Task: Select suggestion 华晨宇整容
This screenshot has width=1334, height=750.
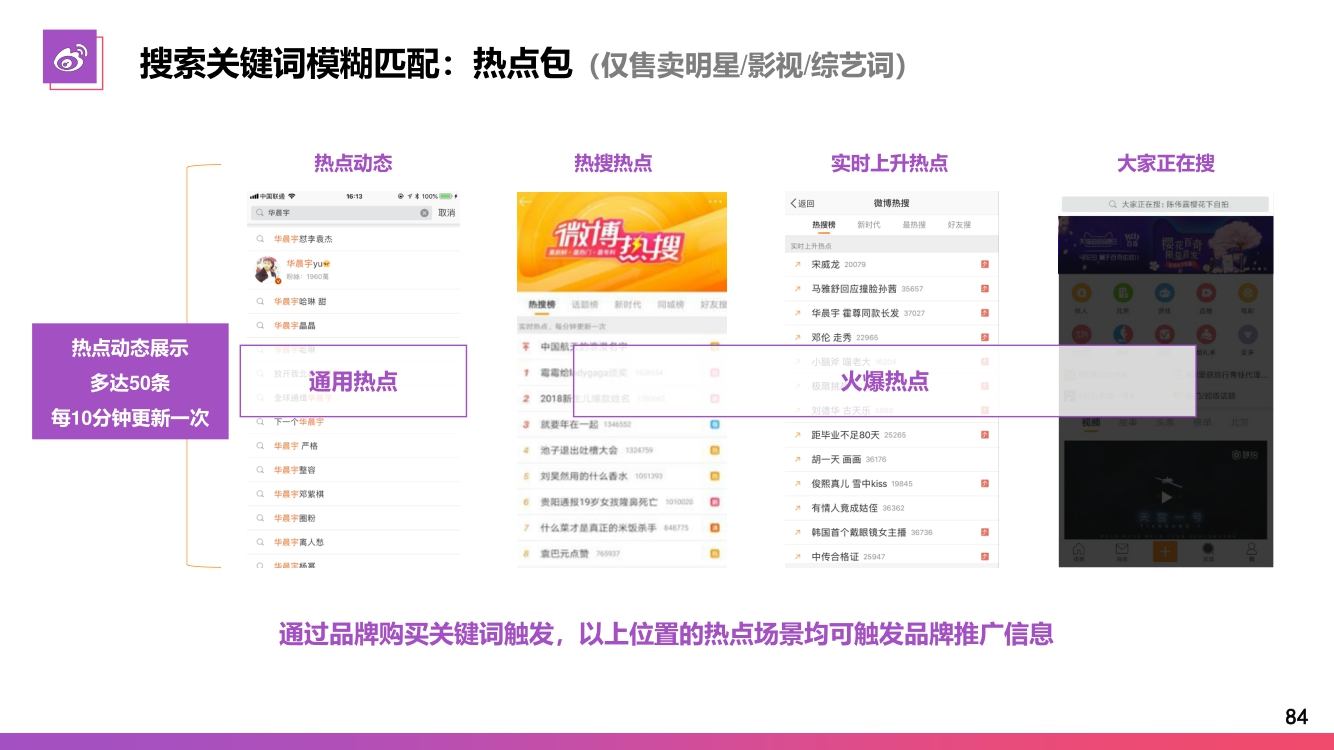Action: 295,470
